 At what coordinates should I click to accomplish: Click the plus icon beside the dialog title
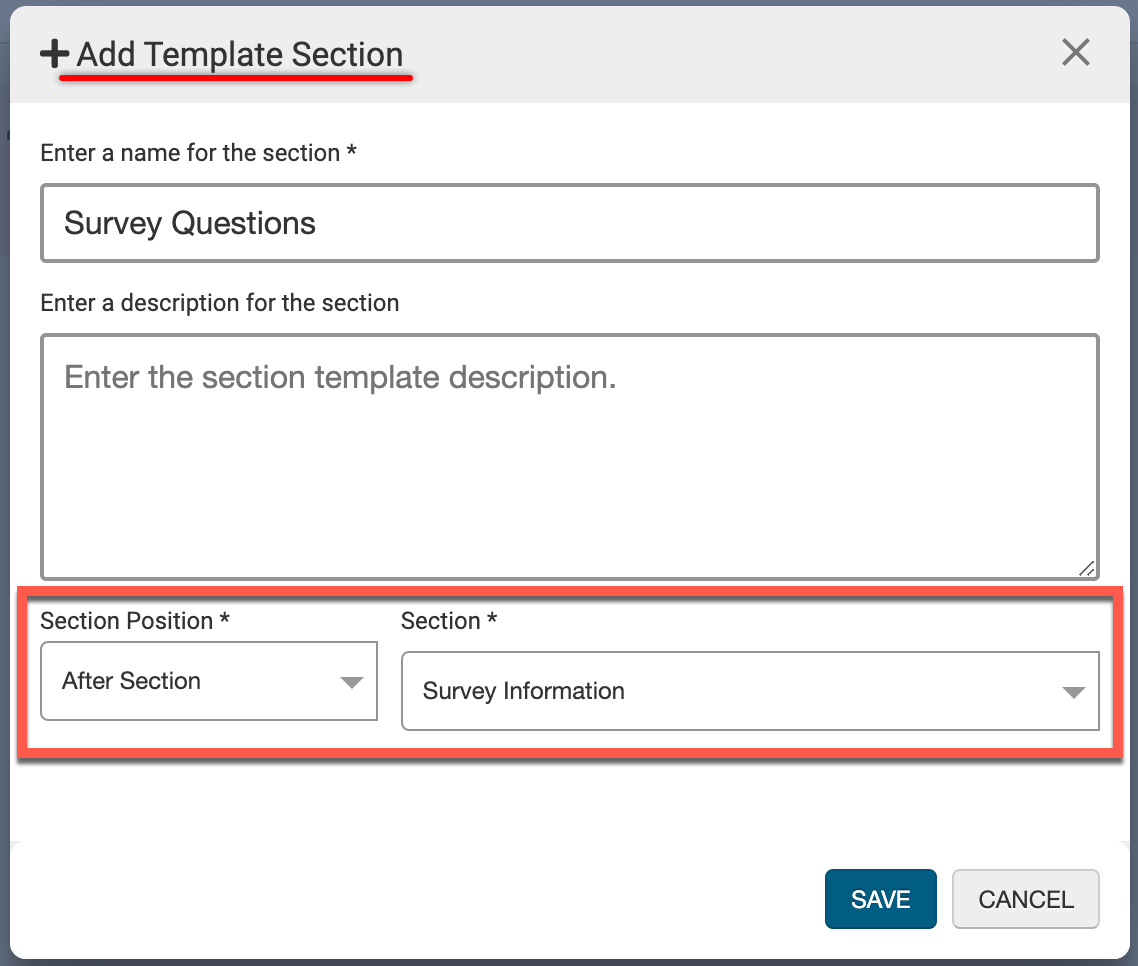(55, 54)
